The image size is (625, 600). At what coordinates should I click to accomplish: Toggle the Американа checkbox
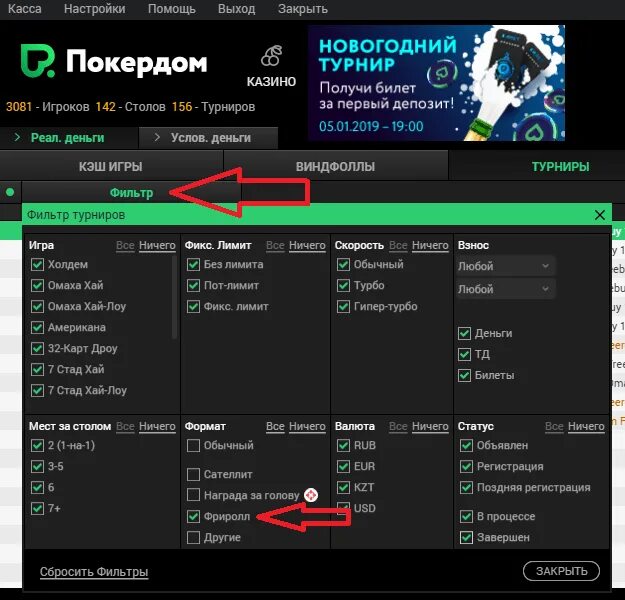pos(37,327)
